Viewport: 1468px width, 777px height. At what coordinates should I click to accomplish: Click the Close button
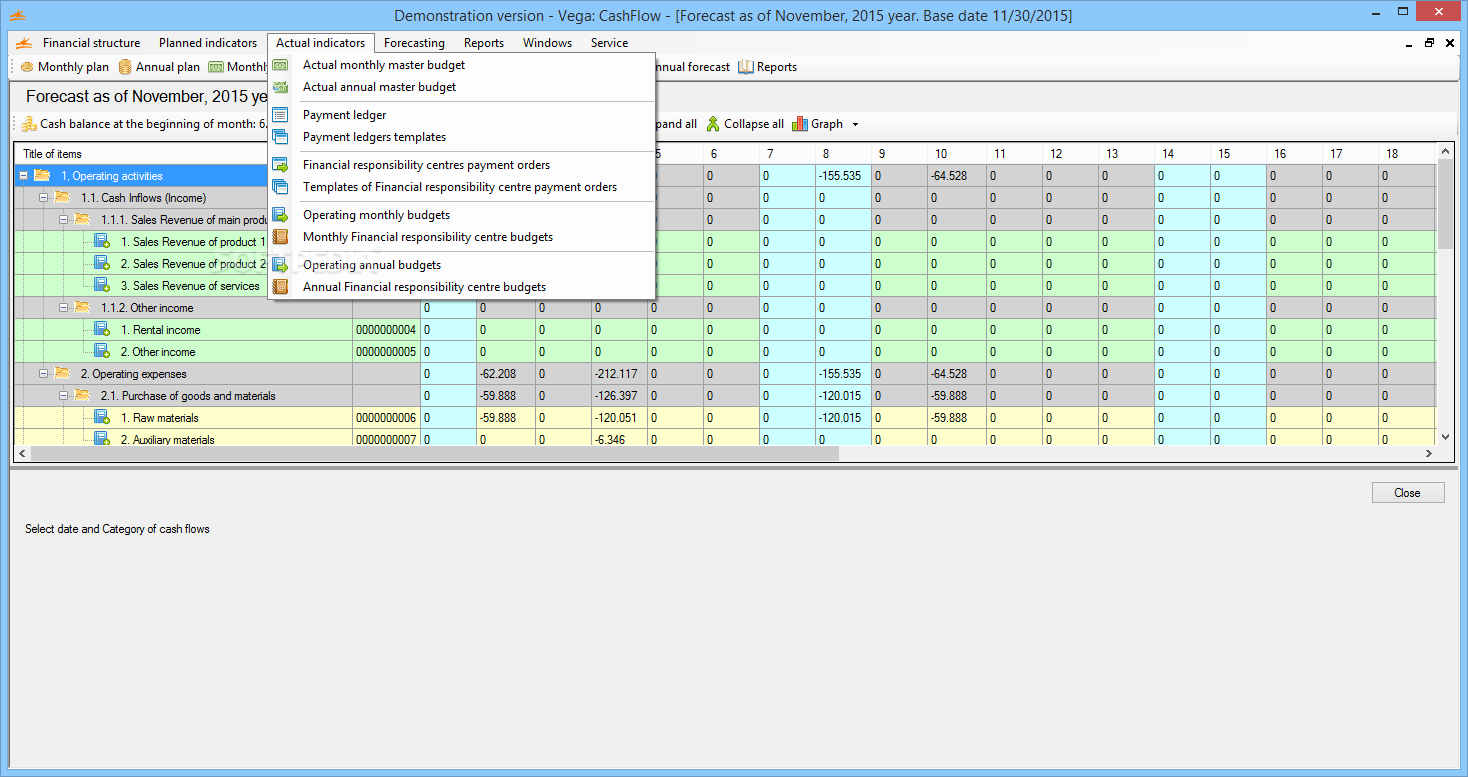(1407, 493)
